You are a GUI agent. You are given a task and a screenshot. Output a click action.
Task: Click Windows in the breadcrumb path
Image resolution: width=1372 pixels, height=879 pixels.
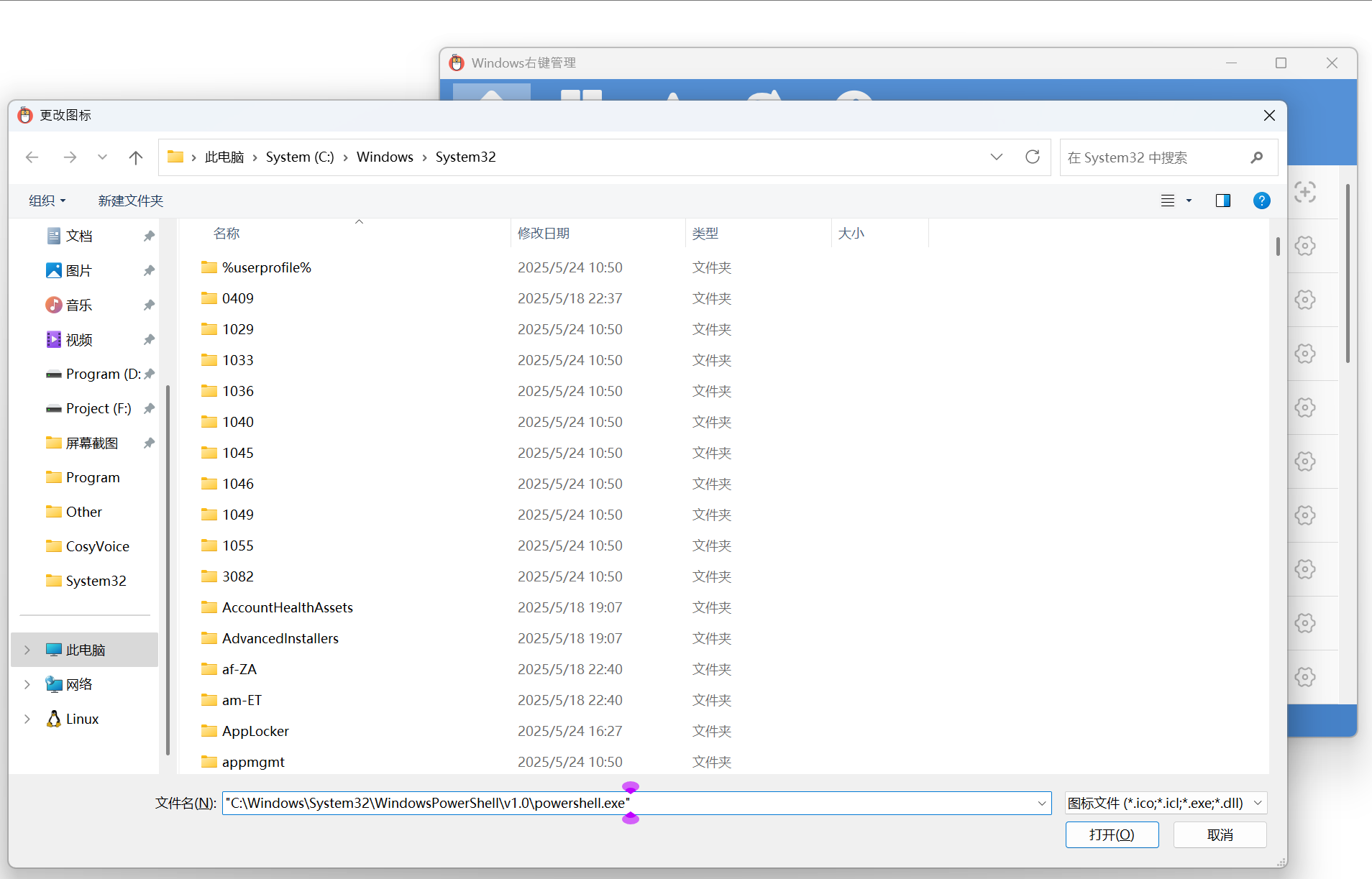pyautogui.click(x=385, y=157)
